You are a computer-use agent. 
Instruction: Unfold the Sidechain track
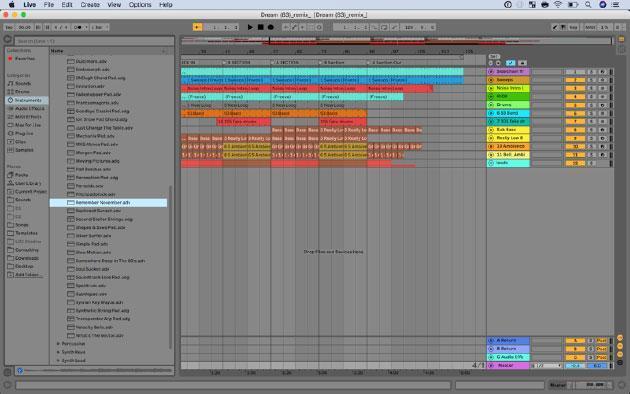491,71
